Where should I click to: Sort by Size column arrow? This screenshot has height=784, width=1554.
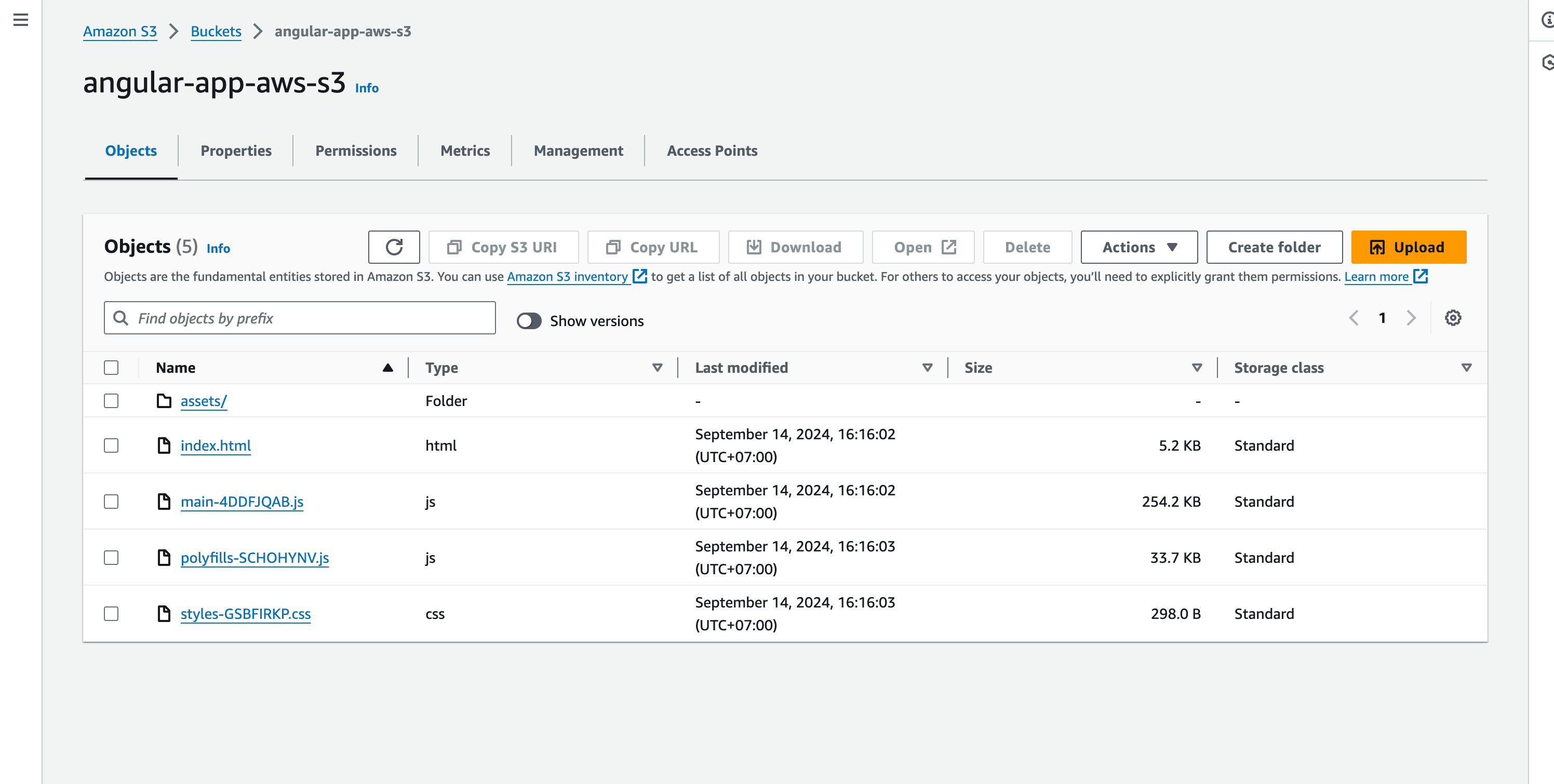pyautogui.click(x=1197, y=368)
